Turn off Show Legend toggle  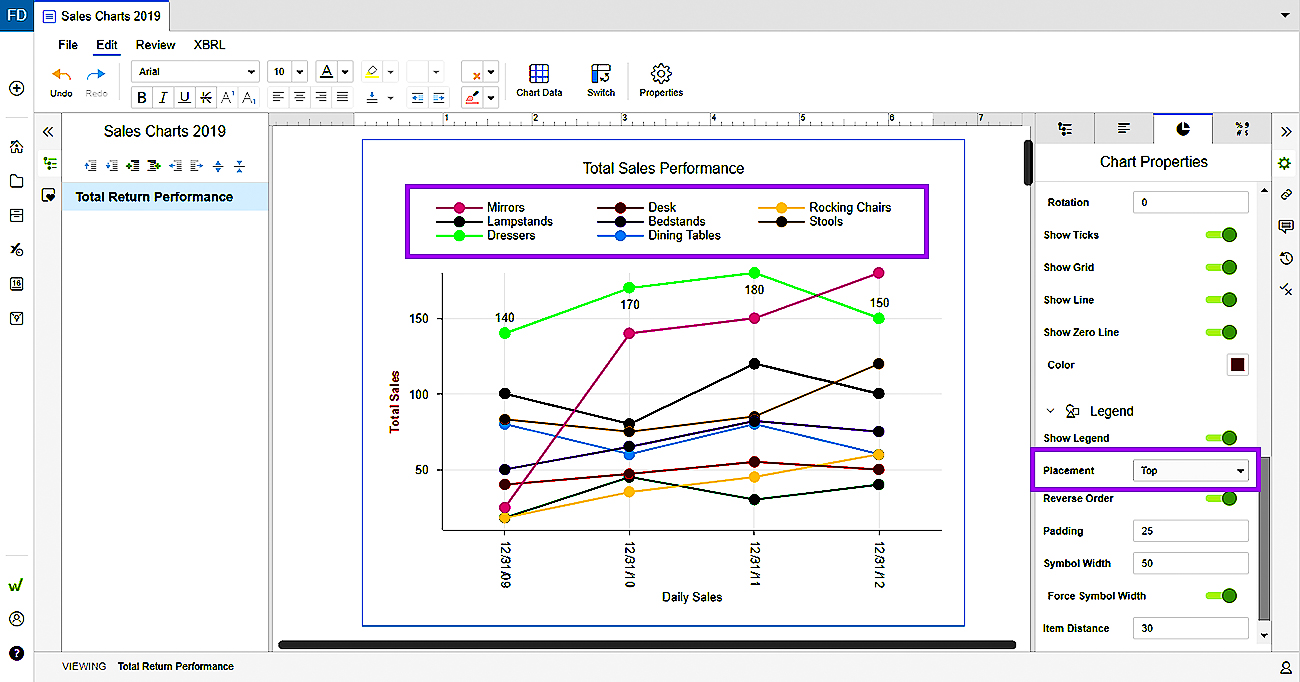1221,438
